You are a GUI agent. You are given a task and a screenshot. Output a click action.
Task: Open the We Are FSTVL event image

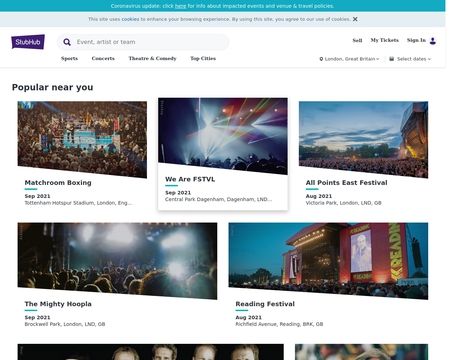tap(223, 136)
